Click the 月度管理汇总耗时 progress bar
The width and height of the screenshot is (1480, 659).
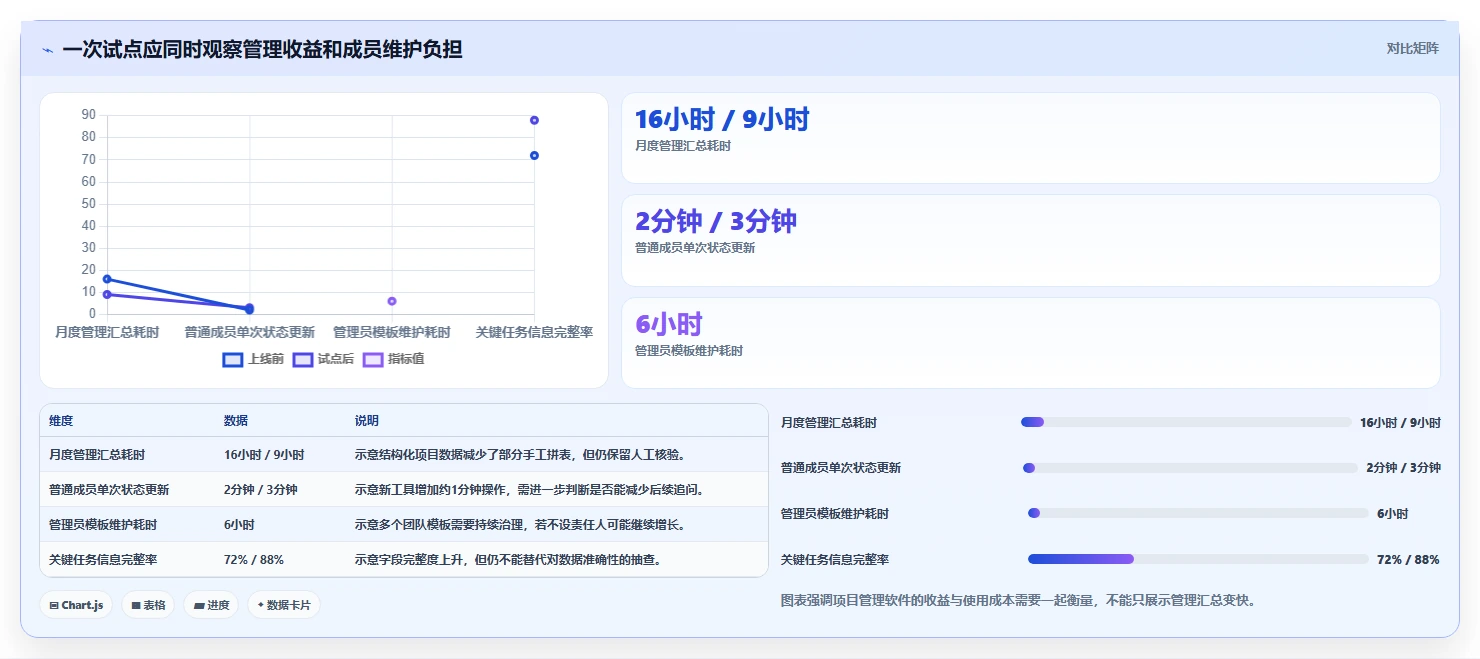point(1186,422)
